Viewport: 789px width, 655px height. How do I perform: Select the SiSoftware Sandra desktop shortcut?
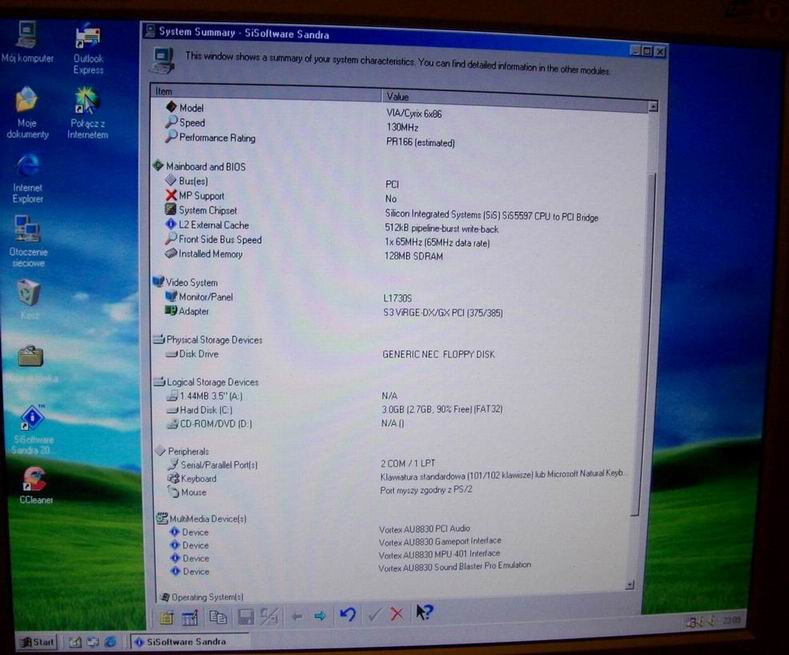point(32,430)
